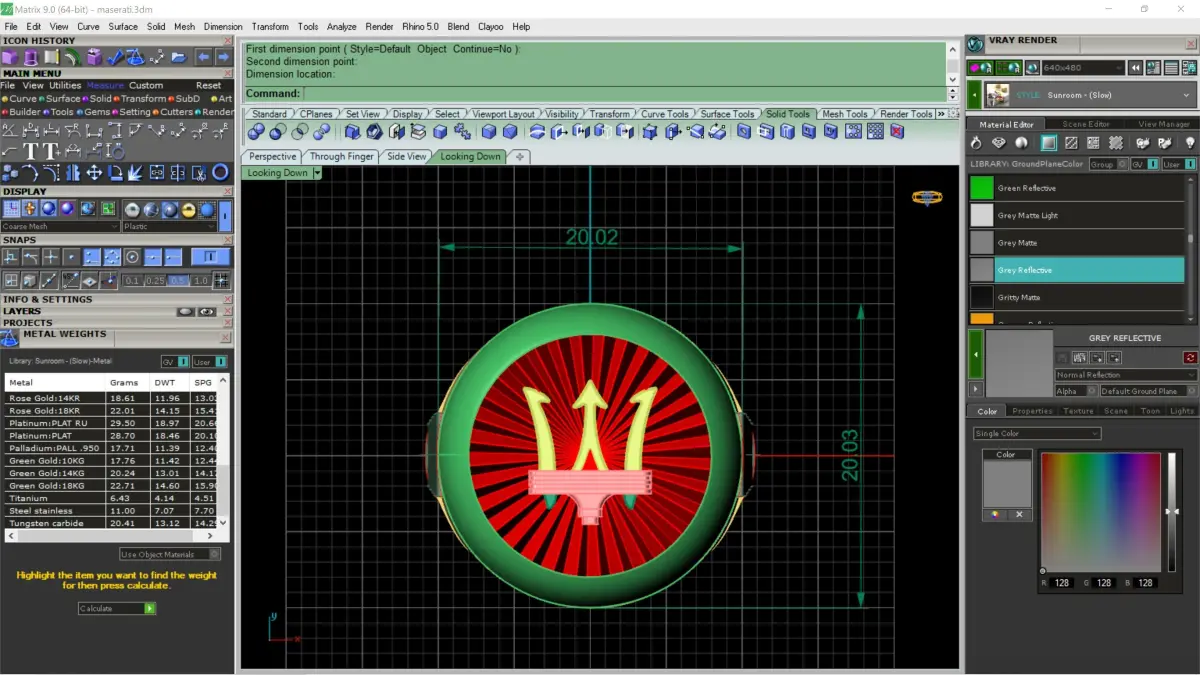Click the Command input field
This screenshot has width=1200, height=675.
click(626, 93)
